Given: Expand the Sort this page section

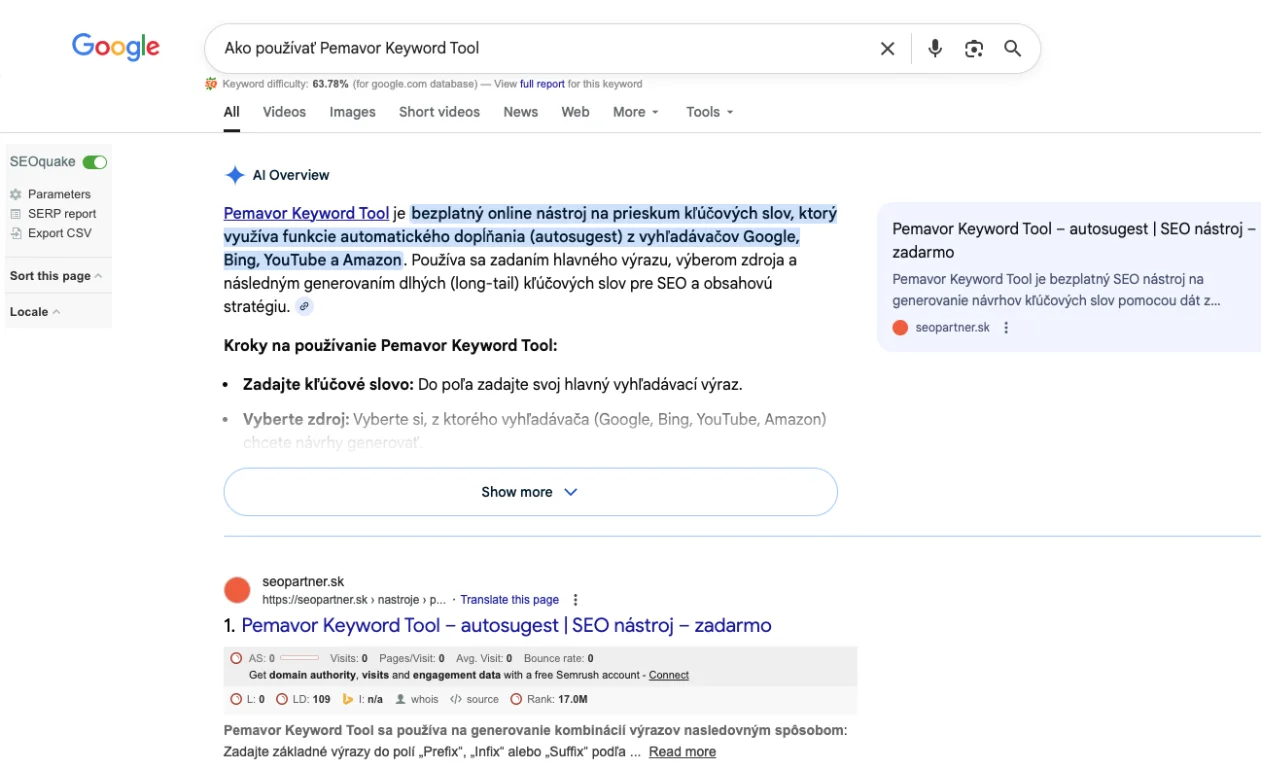Looking at the screenshot, I should click(56, 276).
